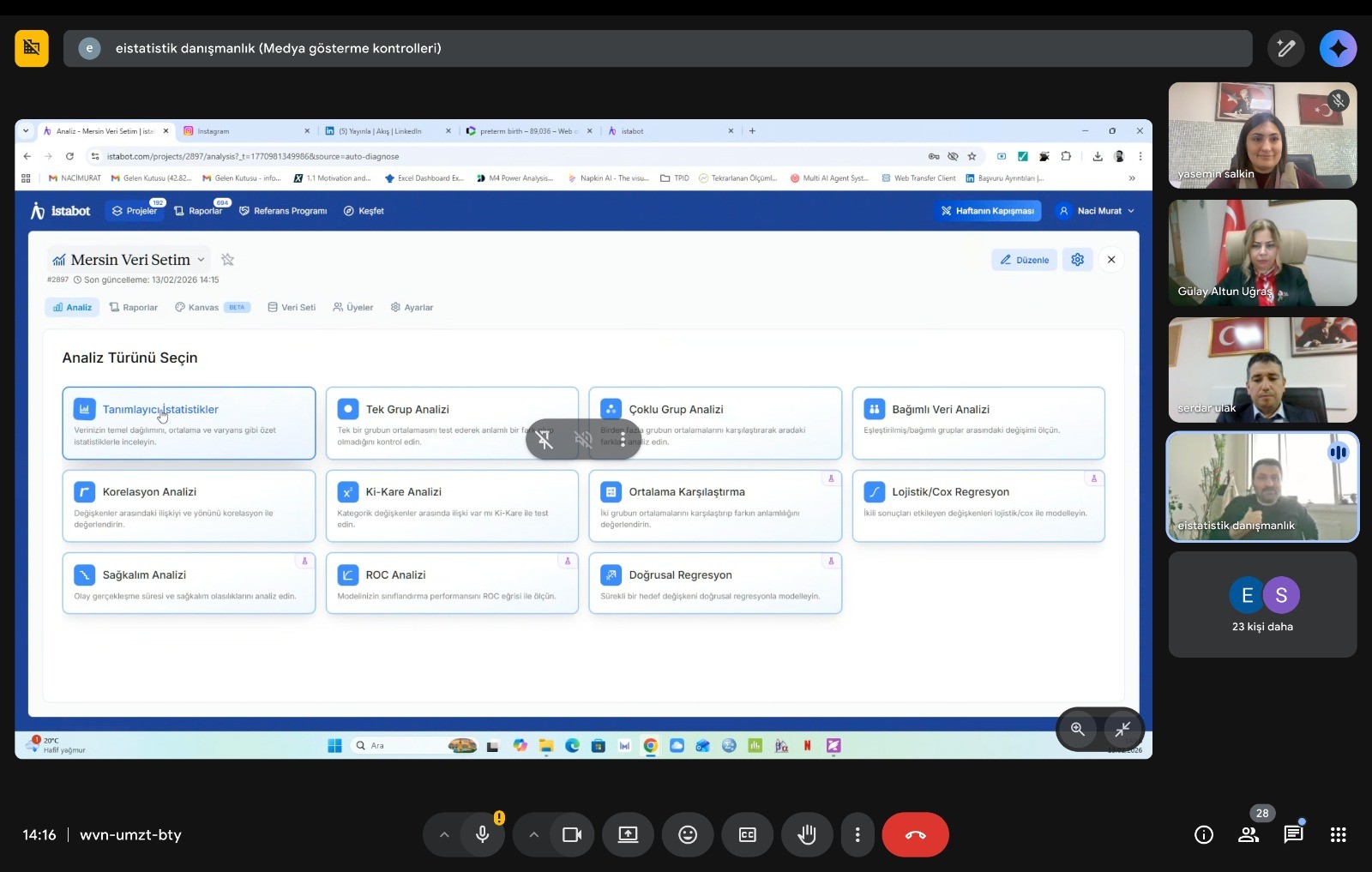
Task: Unpin the shared presentation
Action: coord(545,440)
